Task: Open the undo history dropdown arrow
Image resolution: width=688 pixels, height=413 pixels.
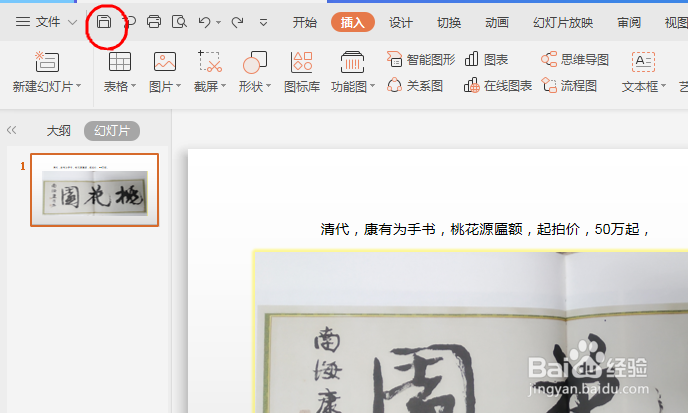Action: pos(219,22)
